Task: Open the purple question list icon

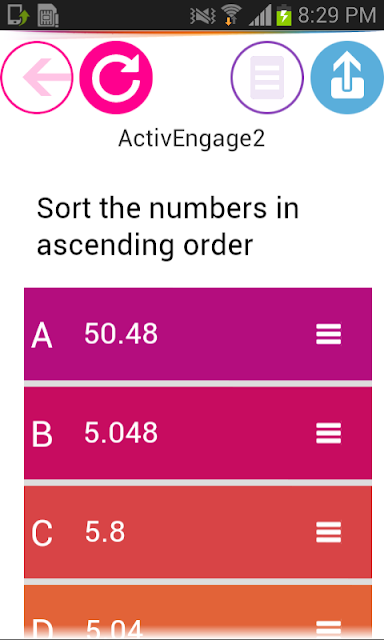Action: [x=267, y=77]
